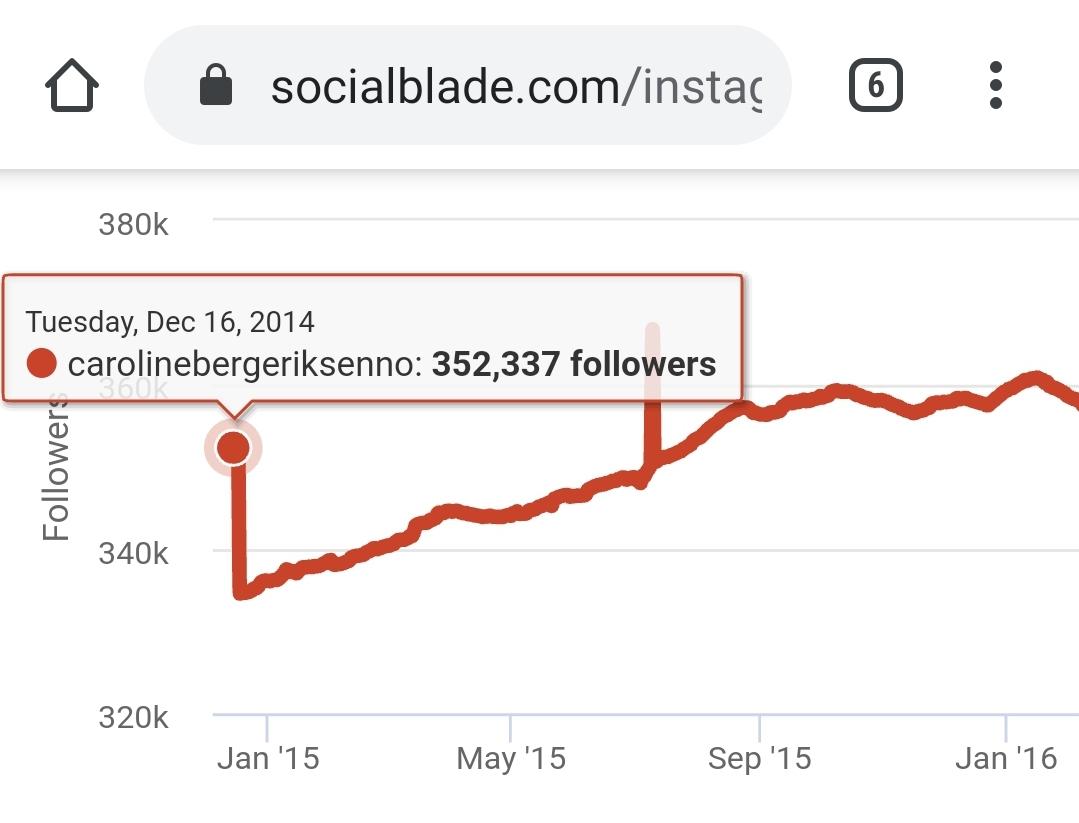Click the Jan '16 axis label

(x=1006, y=758)
